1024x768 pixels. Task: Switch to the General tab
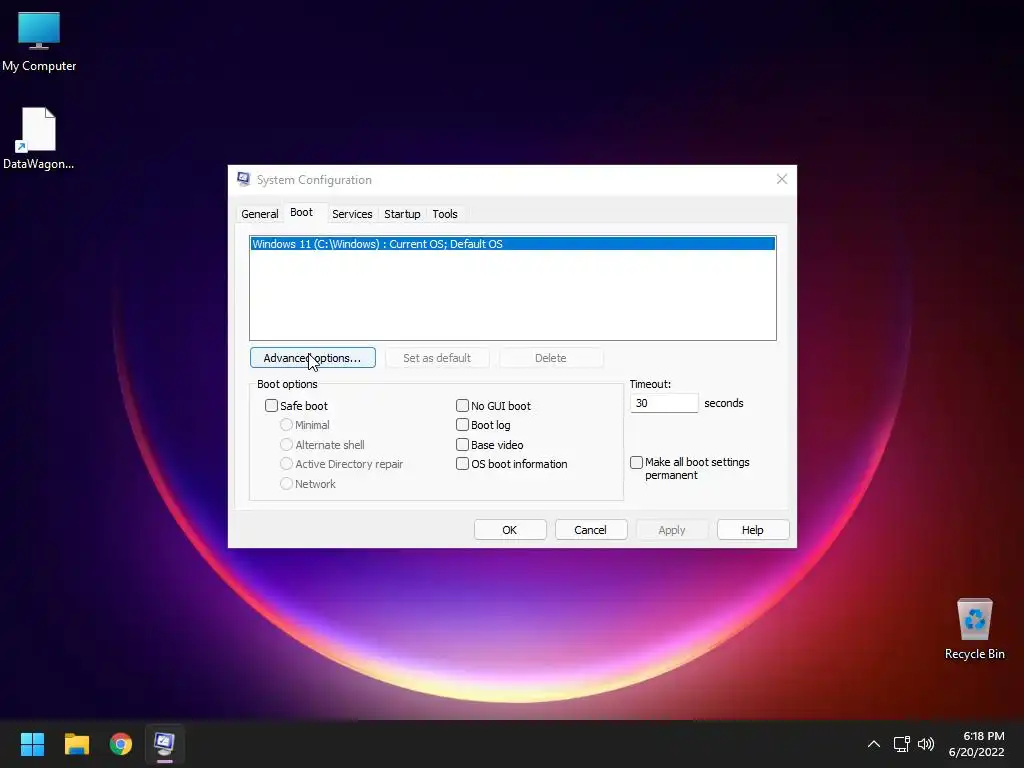point(259,214)
